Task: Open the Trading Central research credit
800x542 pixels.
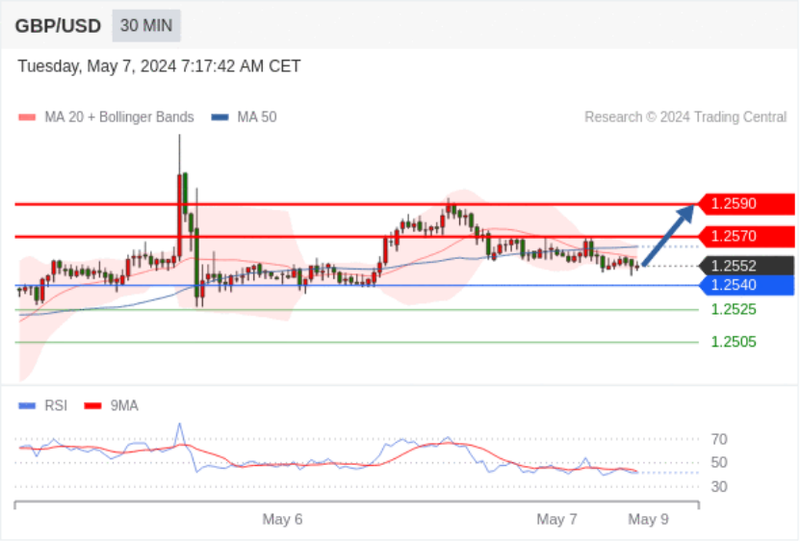Action: pyautogui.click(x=685, y=117)
